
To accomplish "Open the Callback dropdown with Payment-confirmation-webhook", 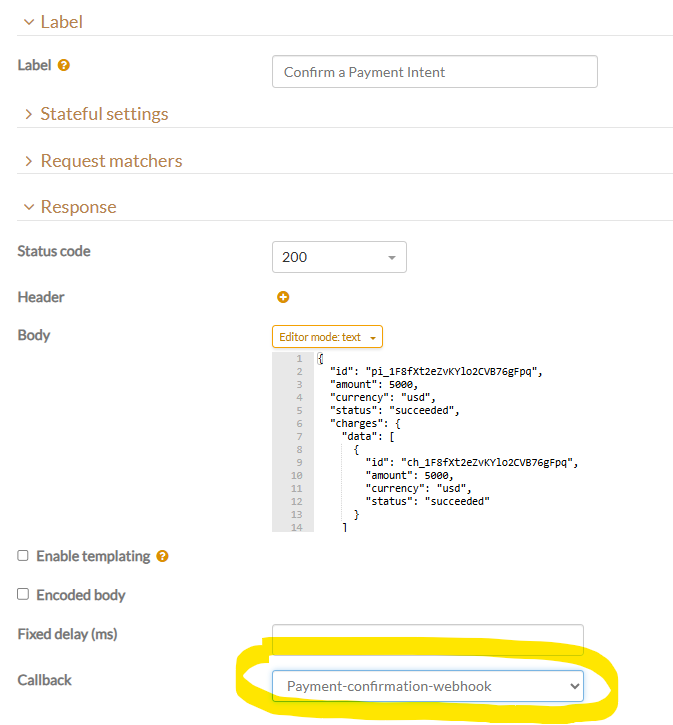I will (x=427, y=686).
